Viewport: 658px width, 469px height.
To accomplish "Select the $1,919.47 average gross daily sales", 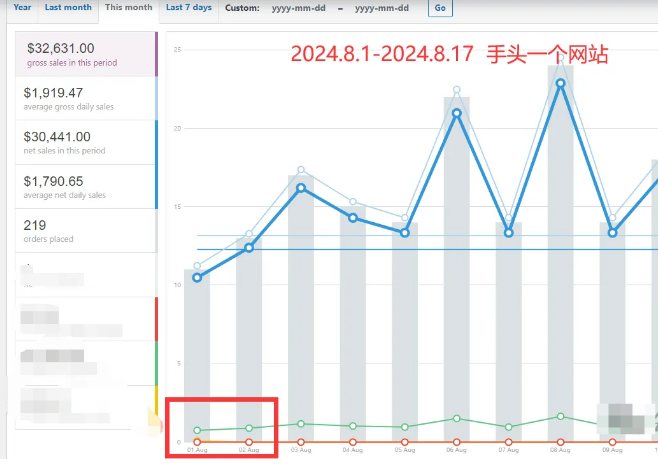I will coord(86,98).
